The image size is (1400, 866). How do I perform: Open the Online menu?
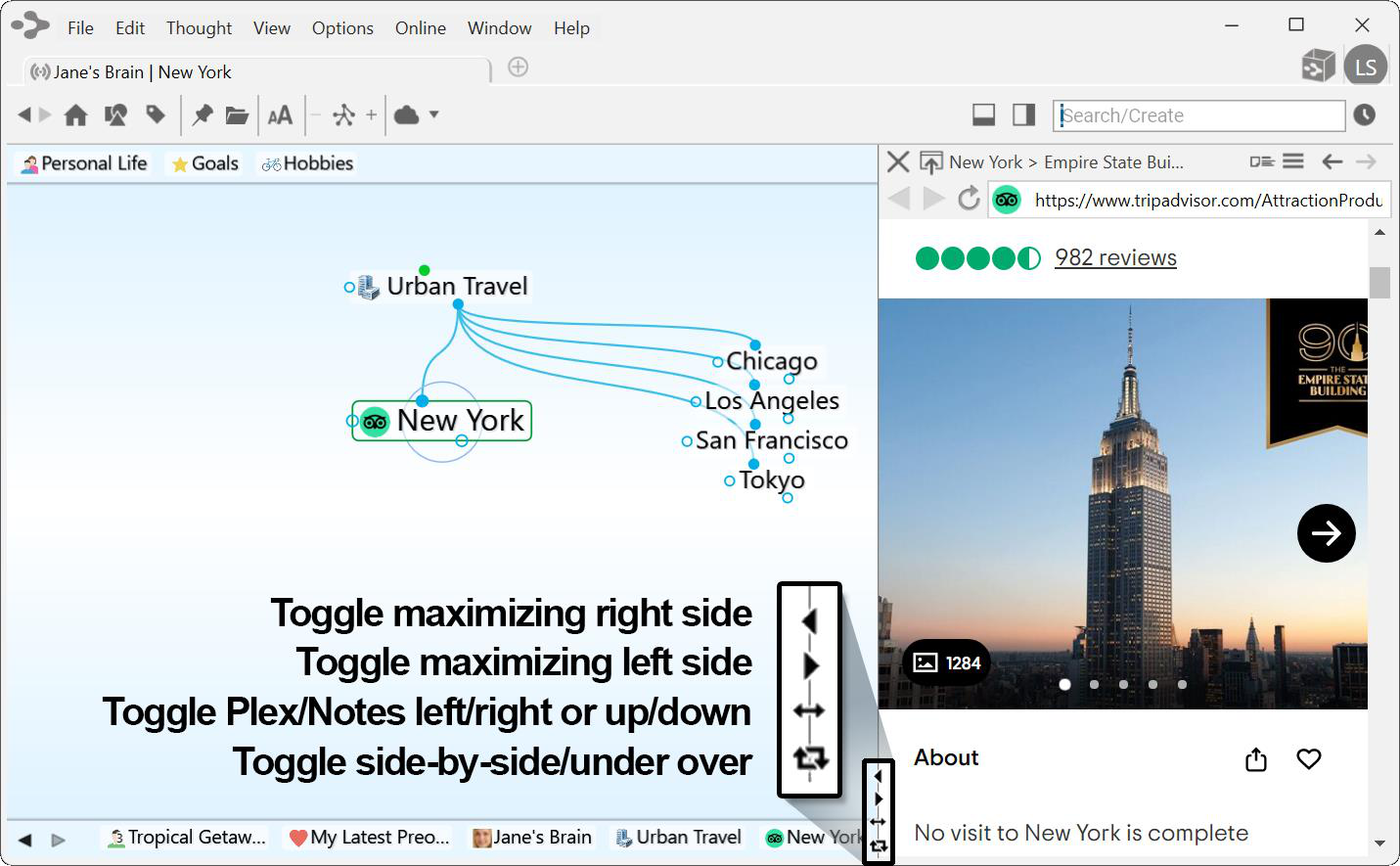pos(420,28)
